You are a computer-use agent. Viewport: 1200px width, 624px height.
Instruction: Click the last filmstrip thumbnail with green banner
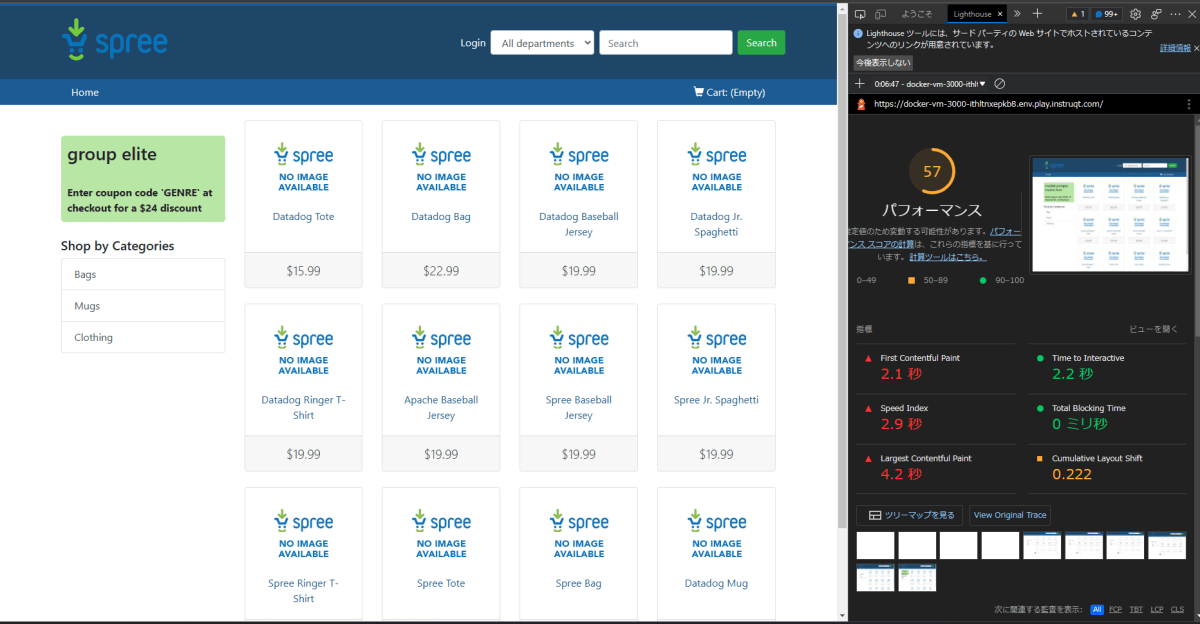coord(917,578)
